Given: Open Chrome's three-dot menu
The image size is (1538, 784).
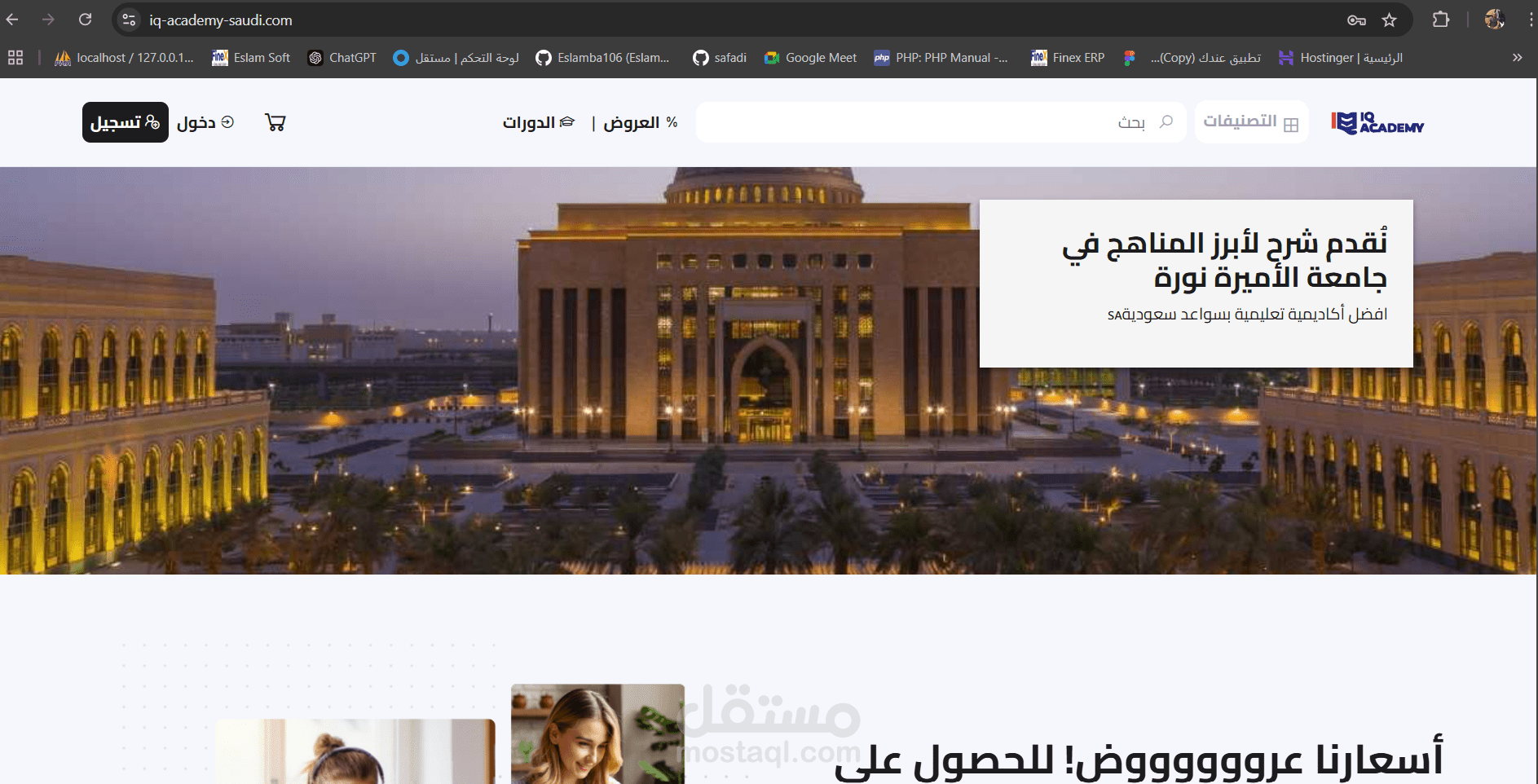Looking at the screenshot, I should [1527, 20].
